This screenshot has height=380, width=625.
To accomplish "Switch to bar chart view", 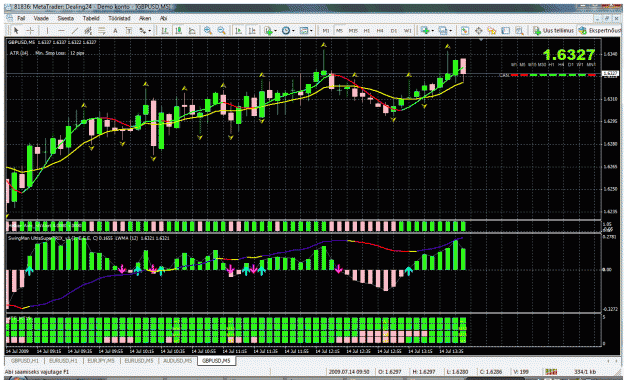I will pyautogui.click(x=165, y=31).
